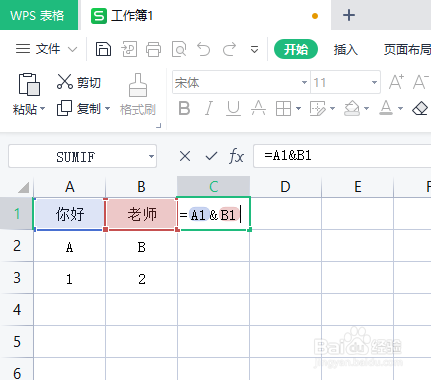This screenshot has height=380, width=431.
Task: Cancel formula entry with X button
Action: [x=185, y=156]
